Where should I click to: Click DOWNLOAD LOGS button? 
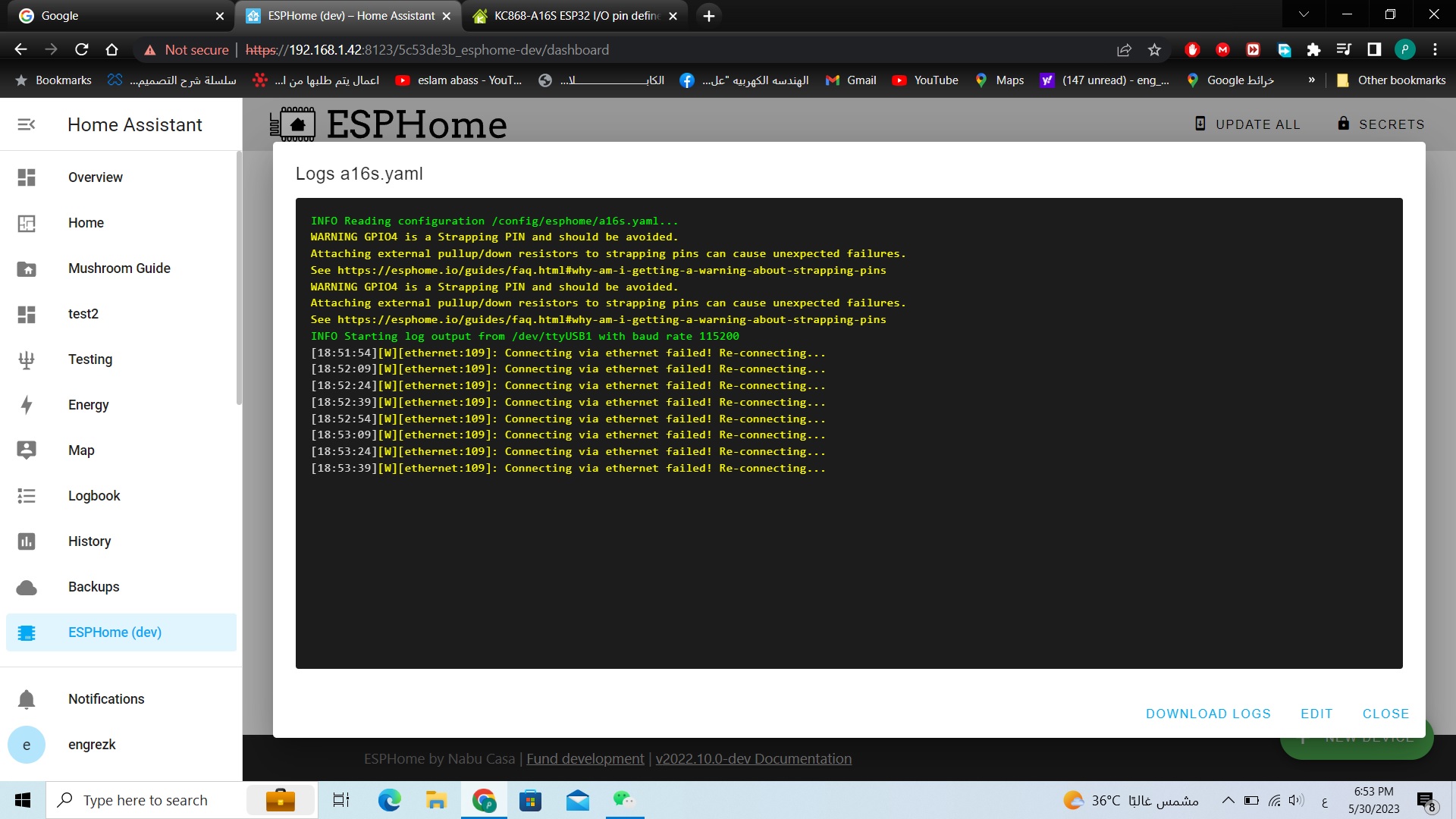click(x=1208, y=714)
